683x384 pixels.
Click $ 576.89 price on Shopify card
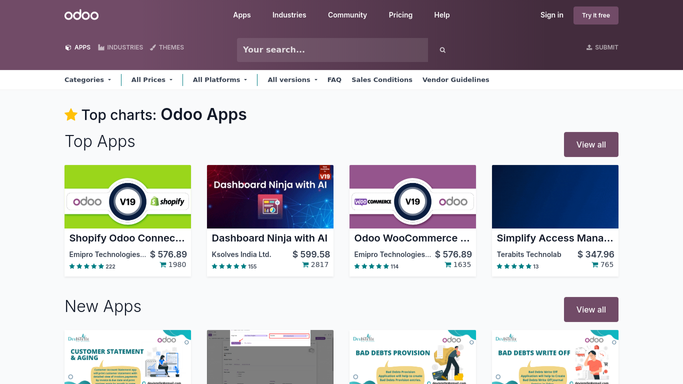168,254
